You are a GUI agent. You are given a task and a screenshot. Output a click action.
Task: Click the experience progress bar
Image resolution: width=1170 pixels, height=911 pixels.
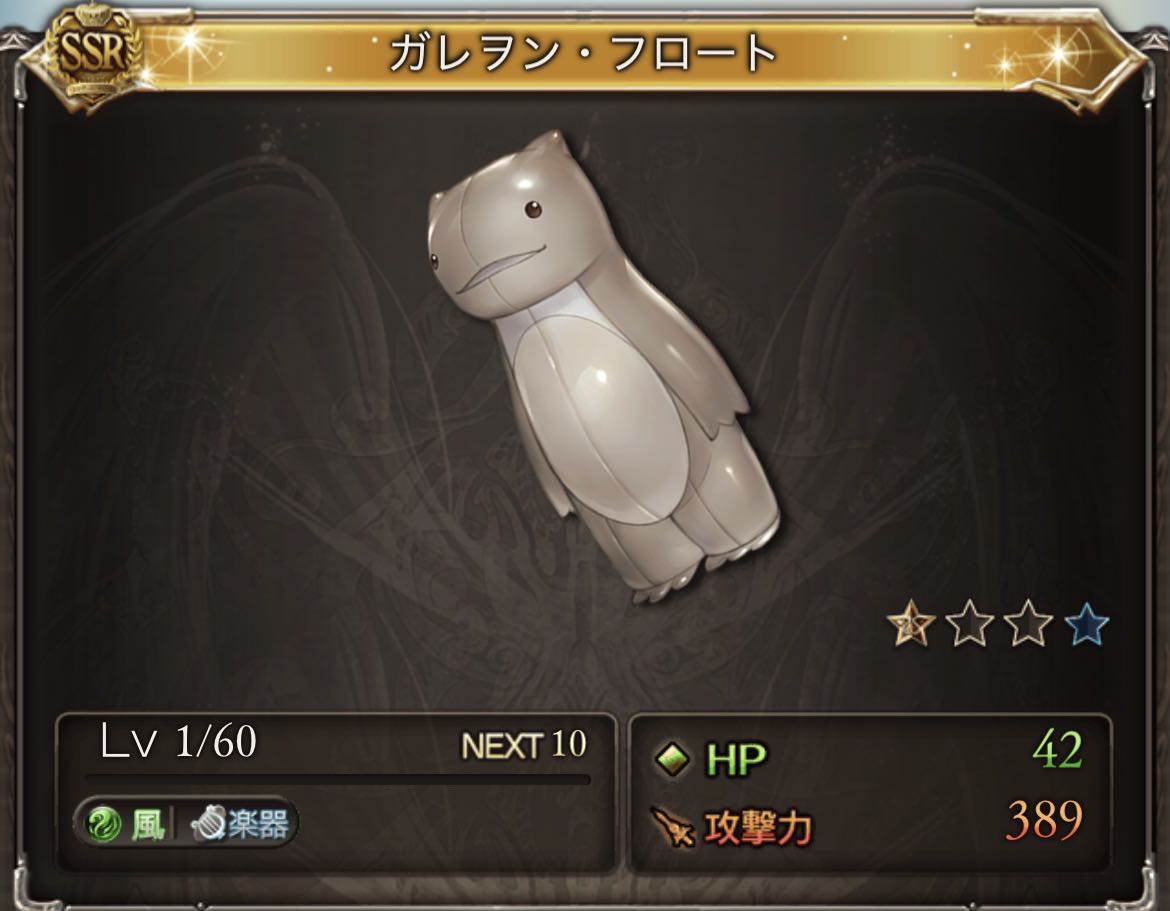(337, 780)
